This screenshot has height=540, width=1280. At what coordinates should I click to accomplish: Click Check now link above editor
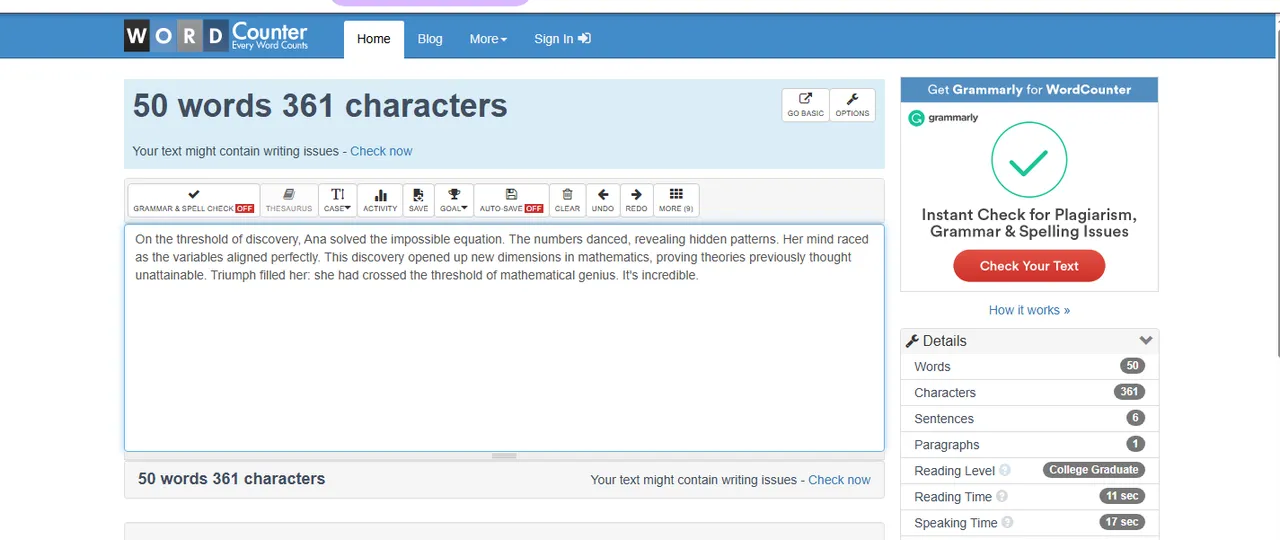(381, 151)
